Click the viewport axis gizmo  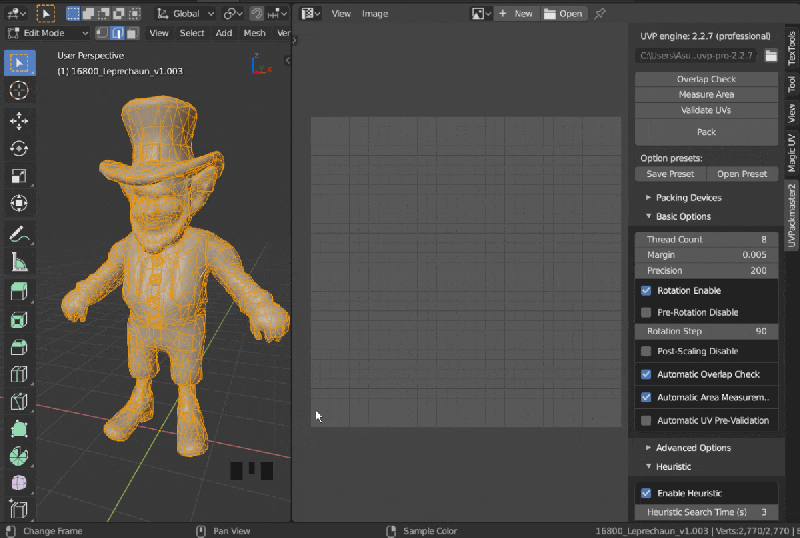point(260,64)
